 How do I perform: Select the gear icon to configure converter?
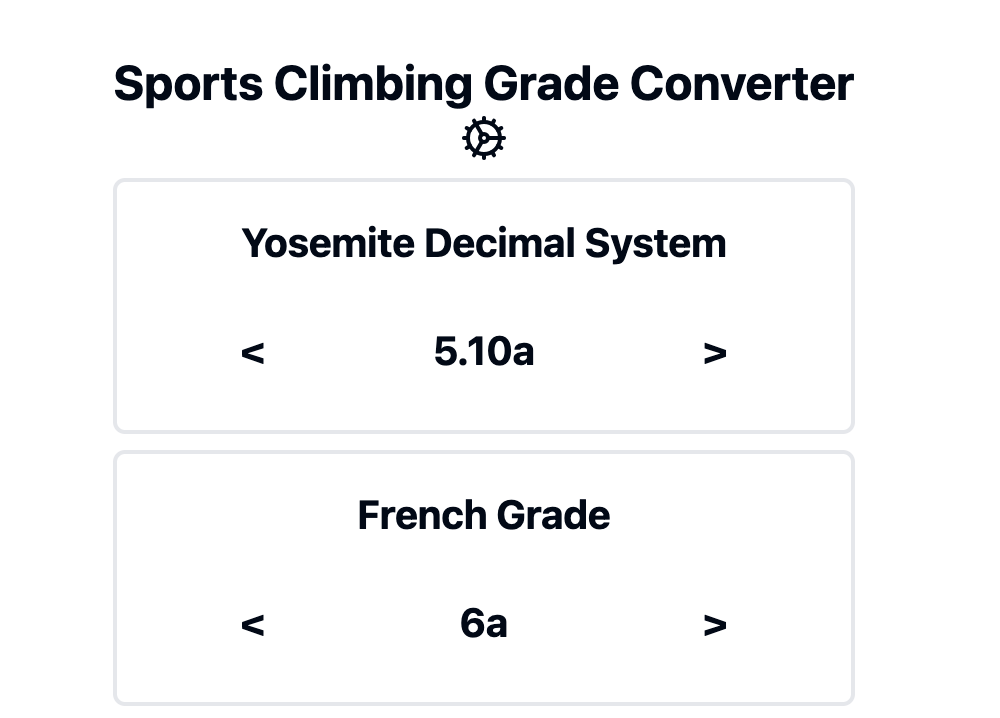[484, 138]
